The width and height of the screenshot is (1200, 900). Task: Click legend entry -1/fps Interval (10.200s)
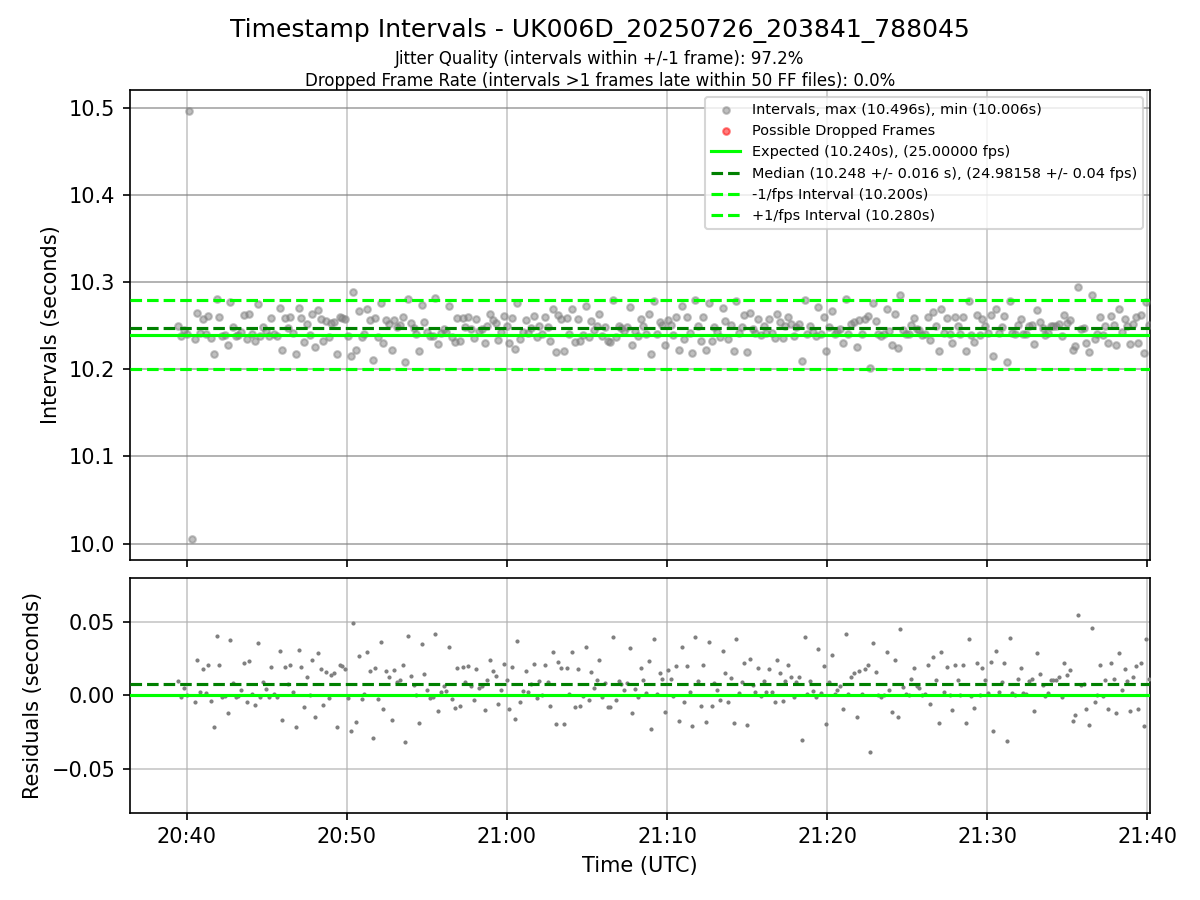click(840, 194)
